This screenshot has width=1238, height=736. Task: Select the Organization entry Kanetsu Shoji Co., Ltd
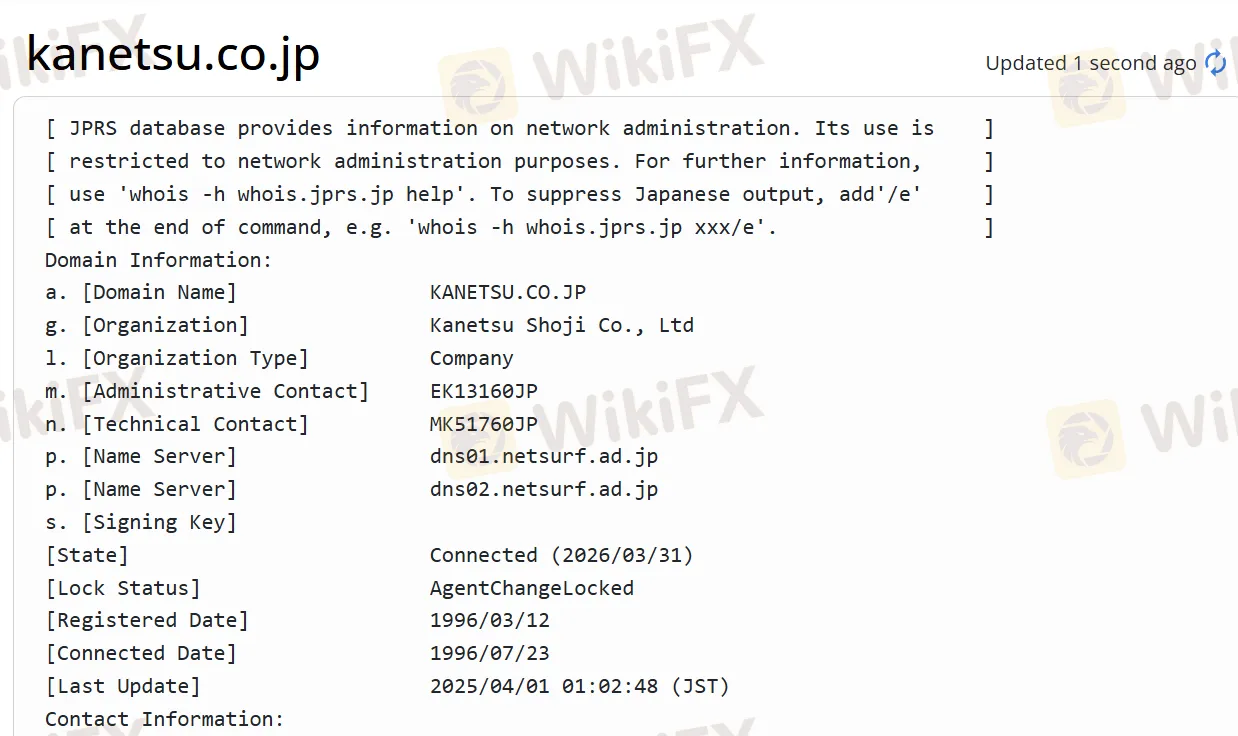[x=561, y=325]
